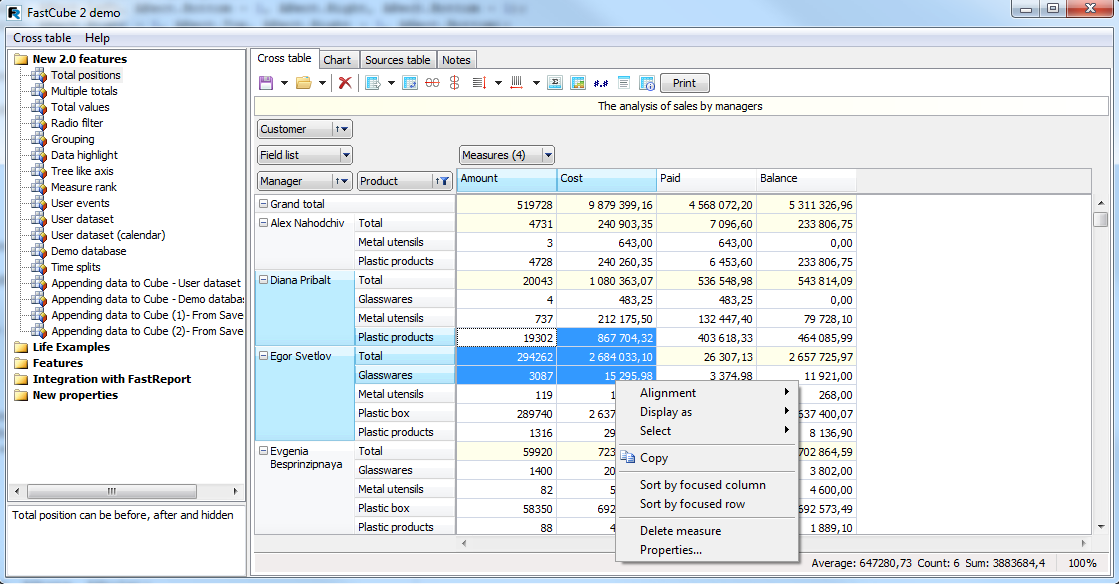Open the Cross table menu
This screenshot has height=584, width=1119.
(x=42, y=38)
